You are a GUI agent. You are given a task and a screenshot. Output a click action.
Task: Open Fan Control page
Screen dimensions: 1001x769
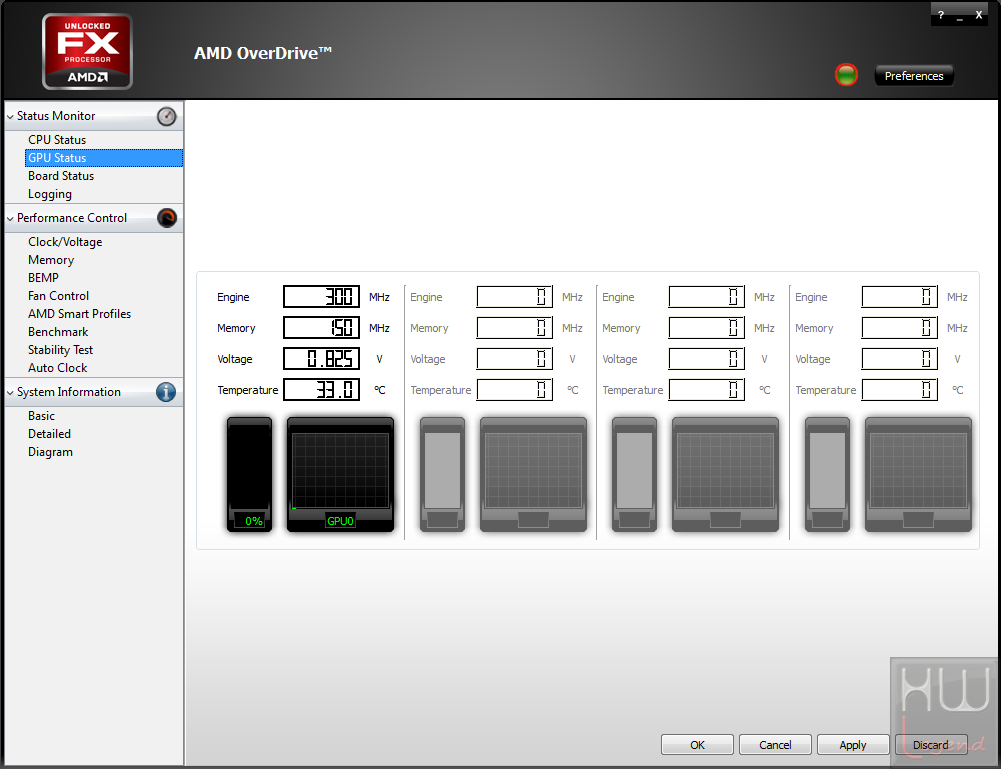click(58, 295)
